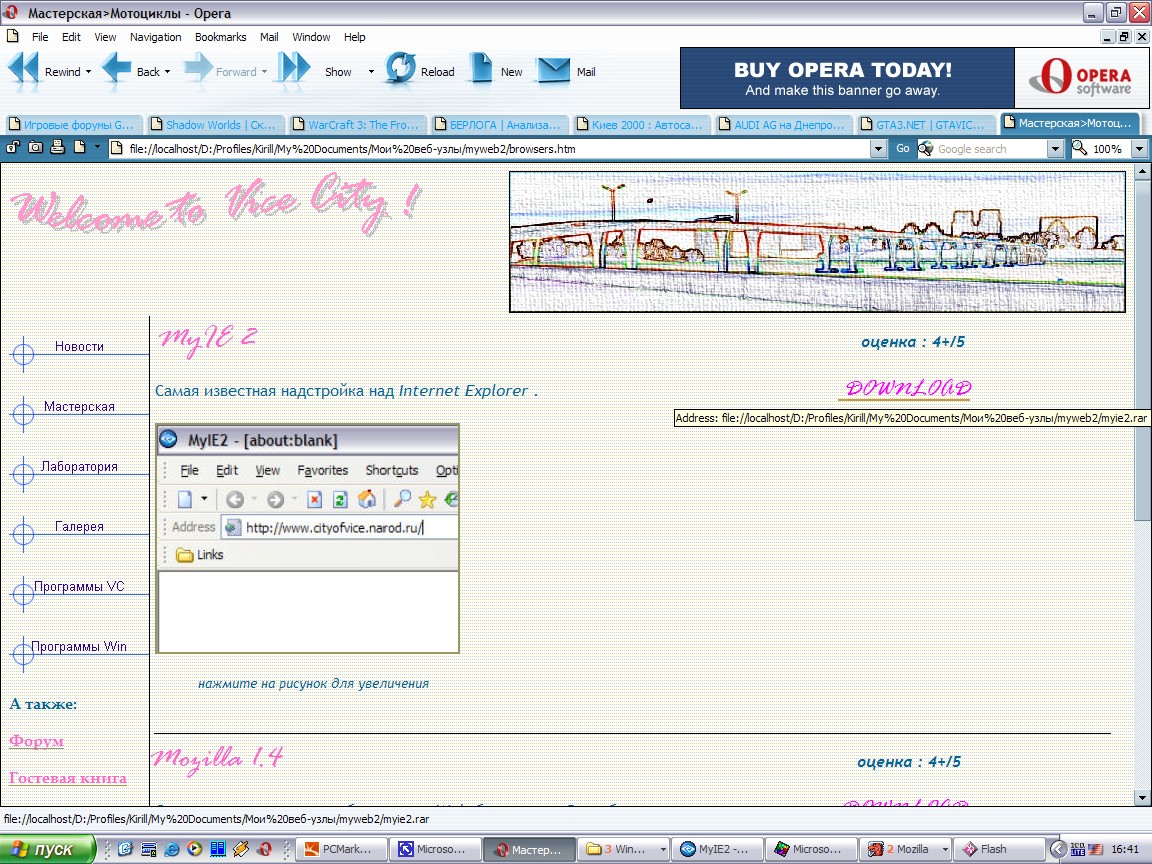Follow the 'Гостевая книга' link

[68, 777]
